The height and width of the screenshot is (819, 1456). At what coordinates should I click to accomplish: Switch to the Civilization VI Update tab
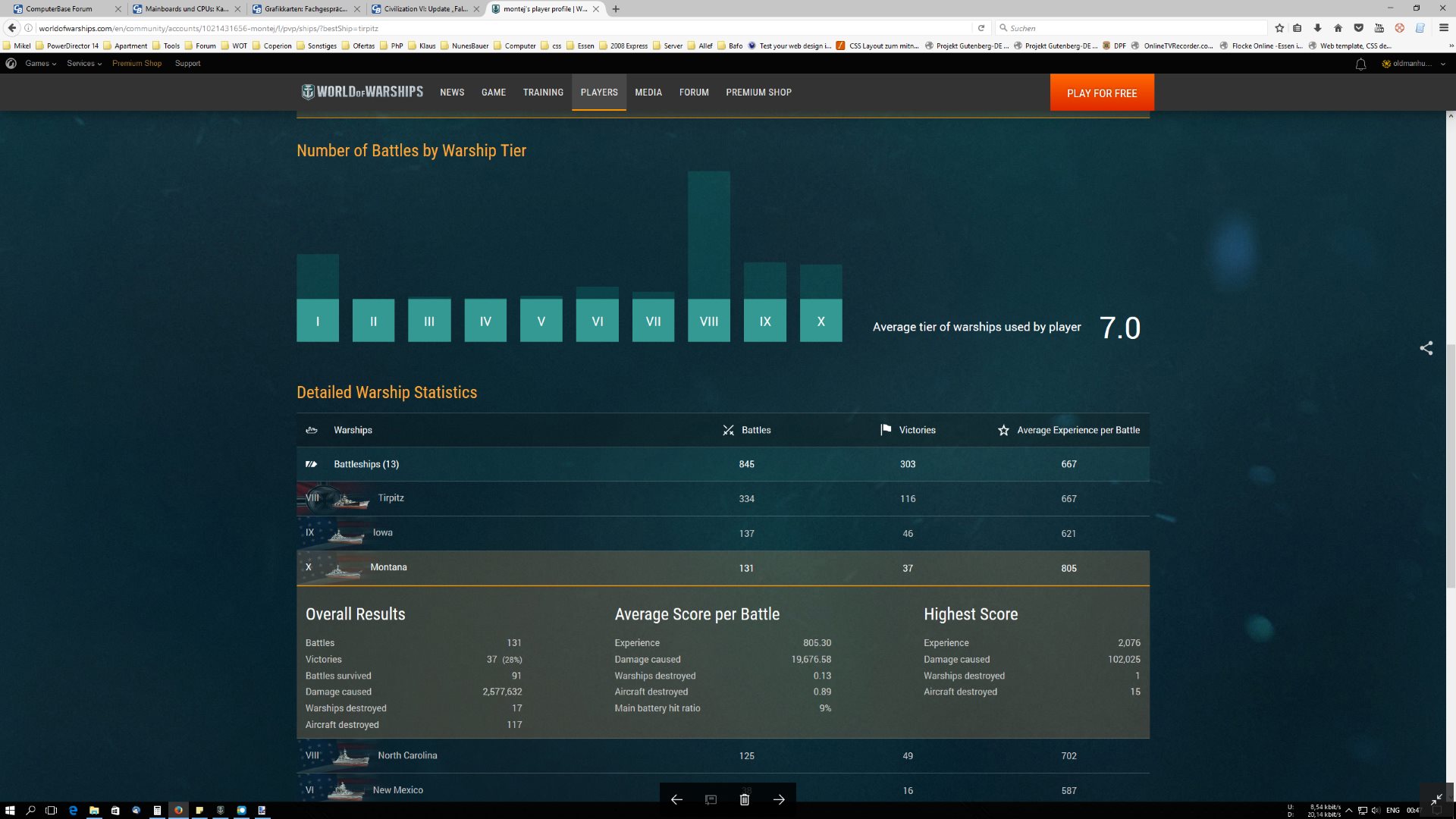click(x=425, y=9)
